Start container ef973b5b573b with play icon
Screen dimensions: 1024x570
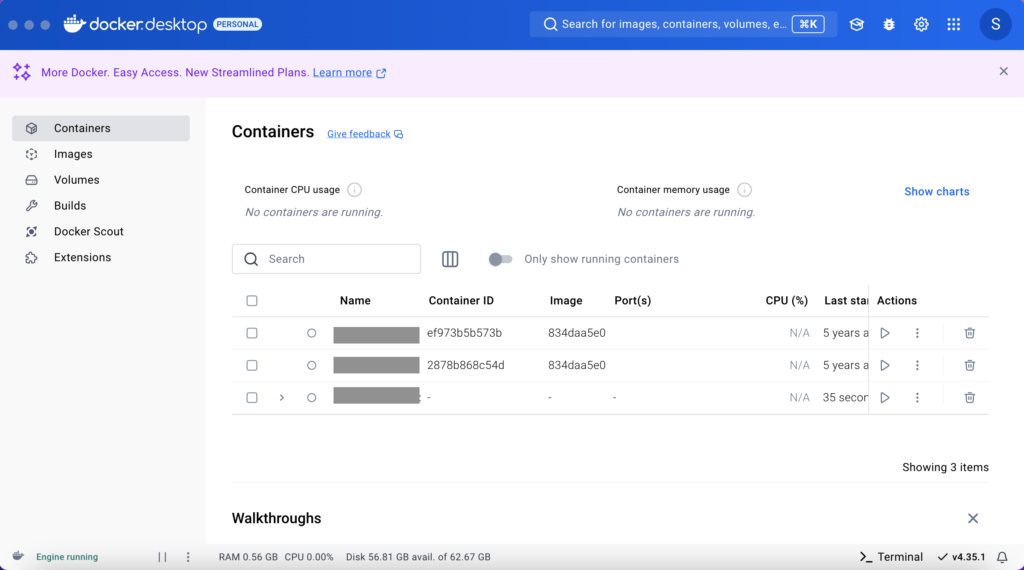tap(884, 333)
